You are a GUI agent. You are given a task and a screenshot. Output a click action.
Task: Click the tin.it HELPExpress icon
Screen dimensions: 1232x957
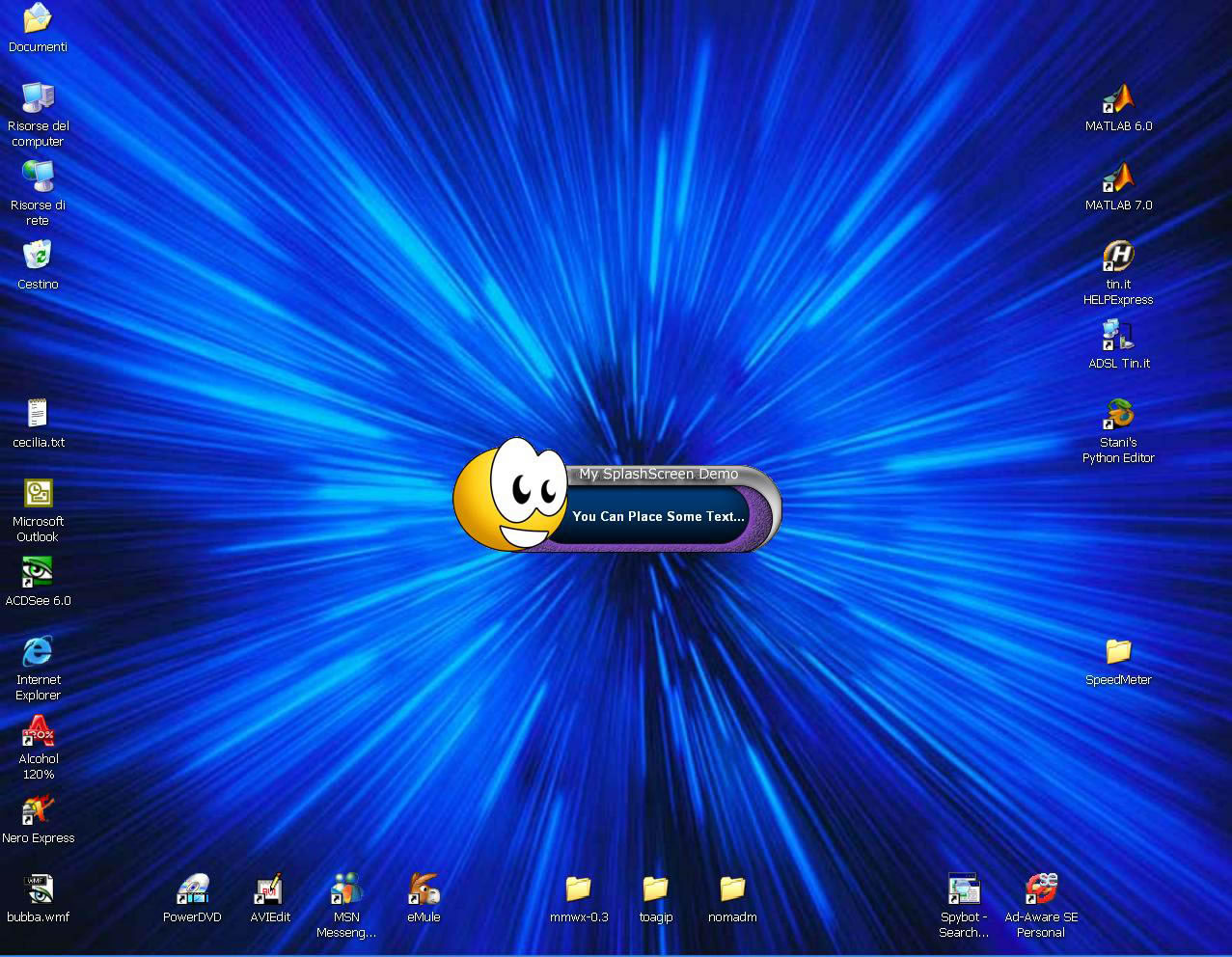click(1118, 258)
